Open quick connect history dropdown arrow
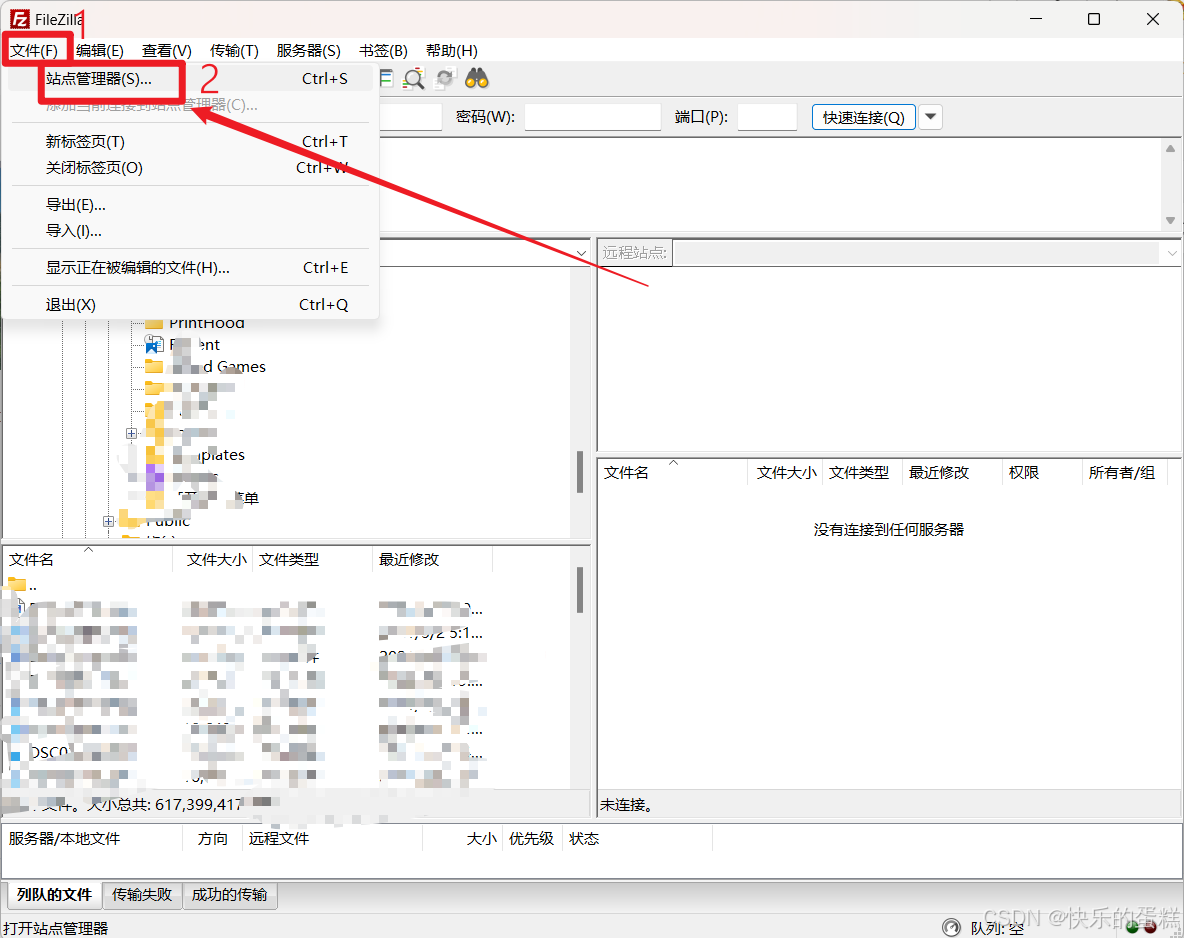 pos(931,117)
